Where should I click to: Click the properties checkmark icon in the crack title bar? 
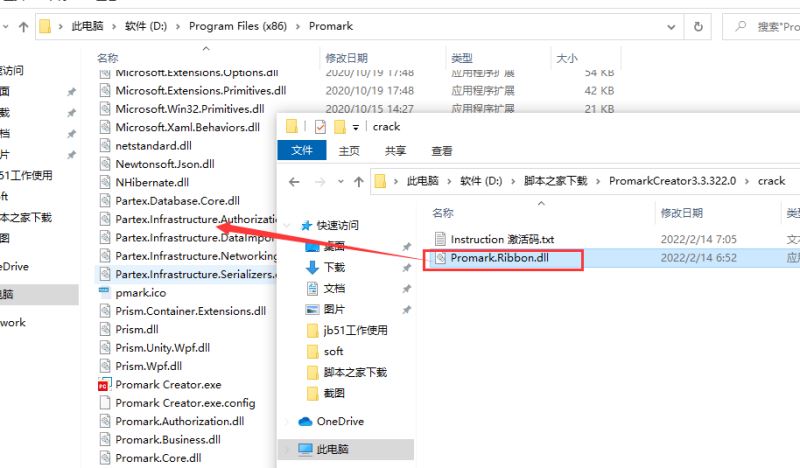pyautogui.click(x=320, y=127)
